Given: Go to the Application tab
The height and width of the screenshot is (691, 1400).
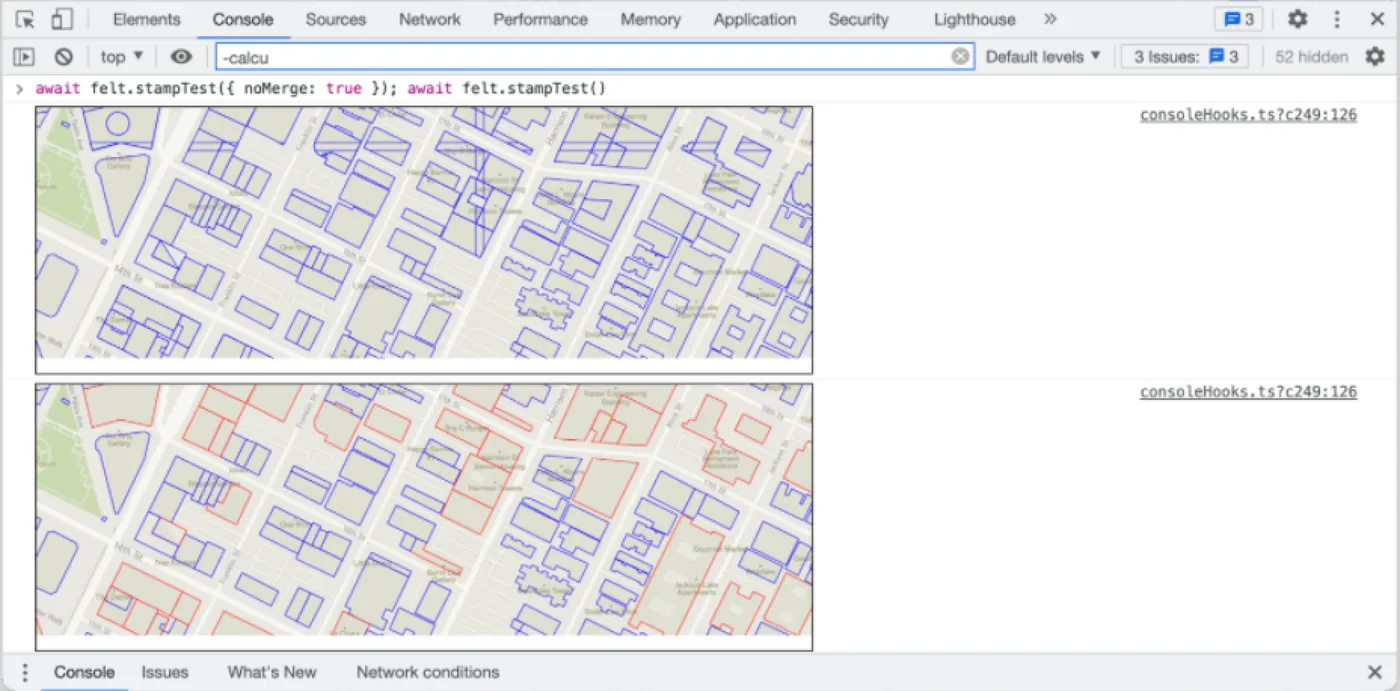Looking at the screenshot, I should coord(755,19).
